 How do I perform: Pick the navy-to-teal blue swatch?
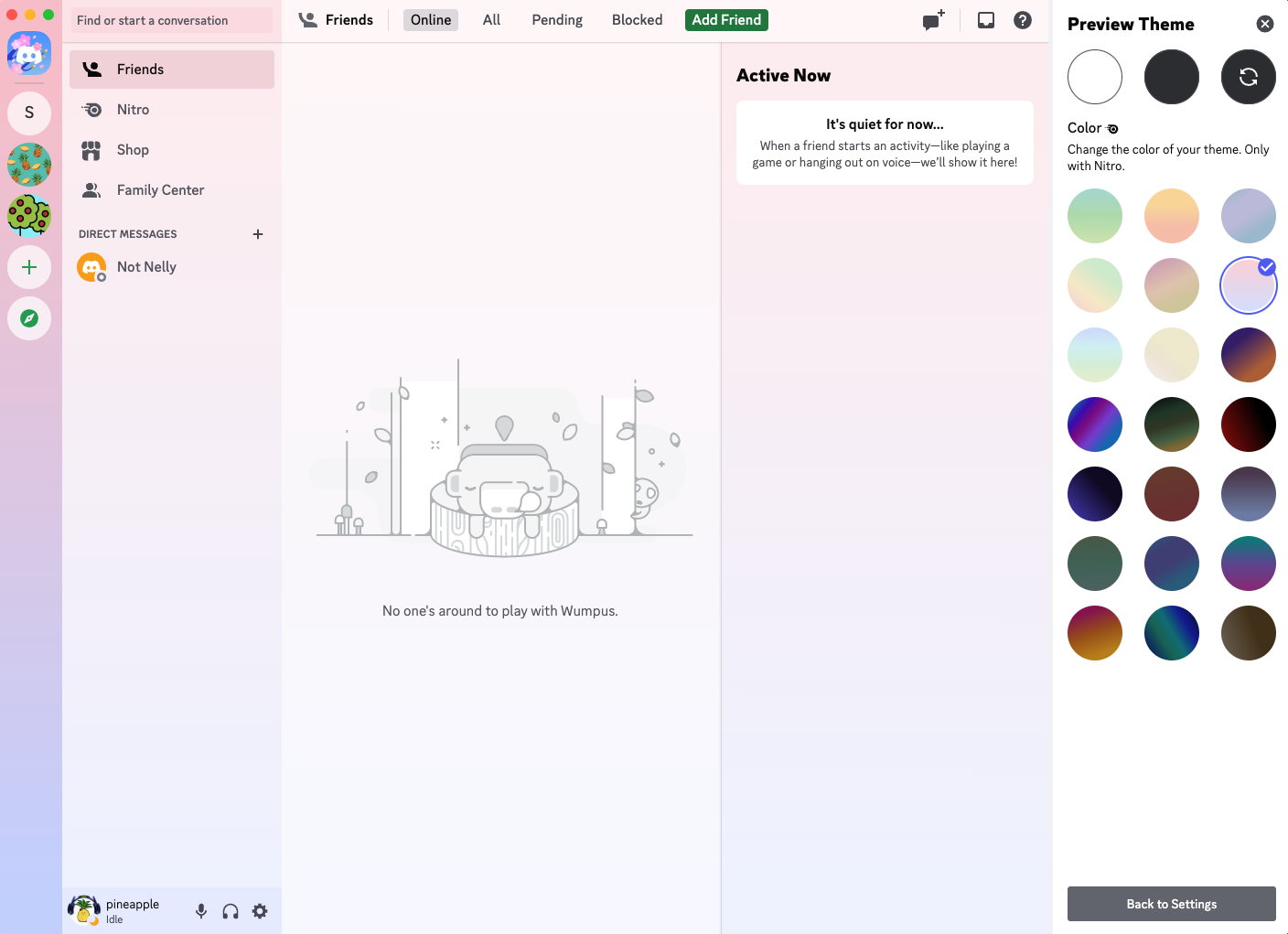[x=1172, y=564]
